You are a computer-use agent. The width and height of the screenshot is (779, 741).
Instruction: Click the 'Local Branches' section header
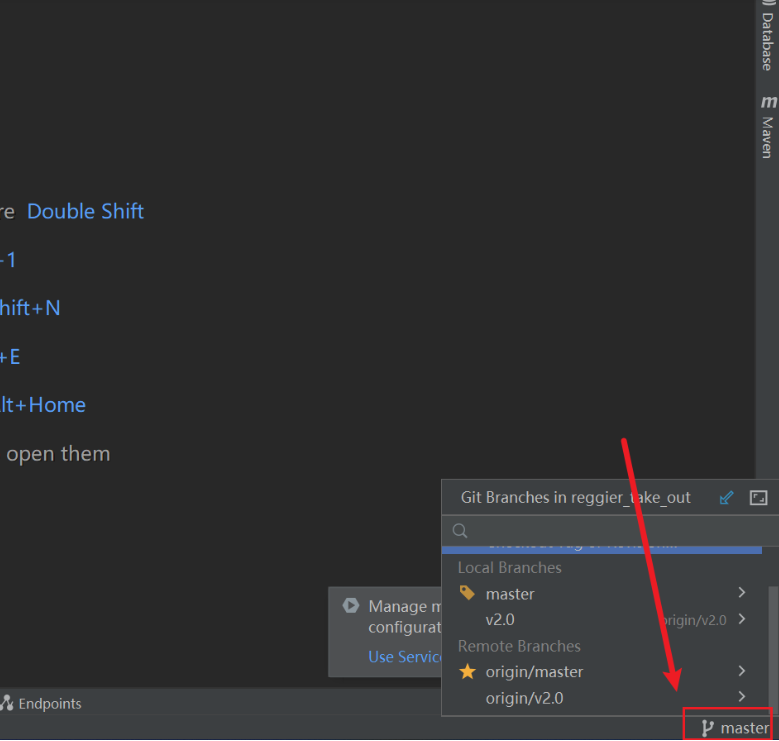[509, 568]
